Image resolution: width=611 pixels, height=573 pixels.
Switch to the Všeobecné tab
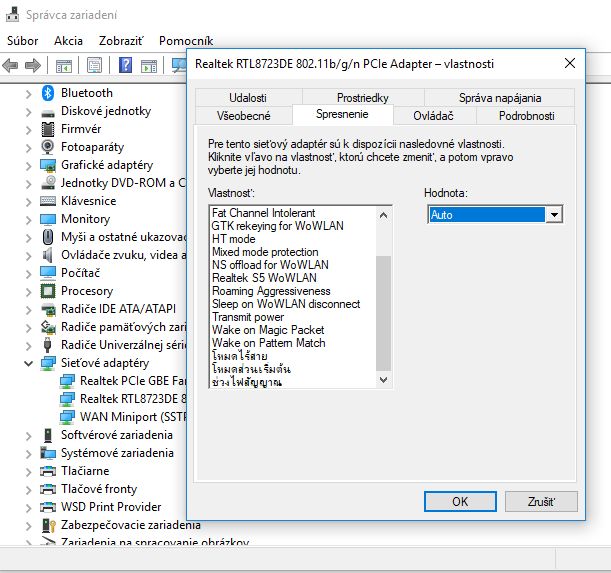coord(244,116)
